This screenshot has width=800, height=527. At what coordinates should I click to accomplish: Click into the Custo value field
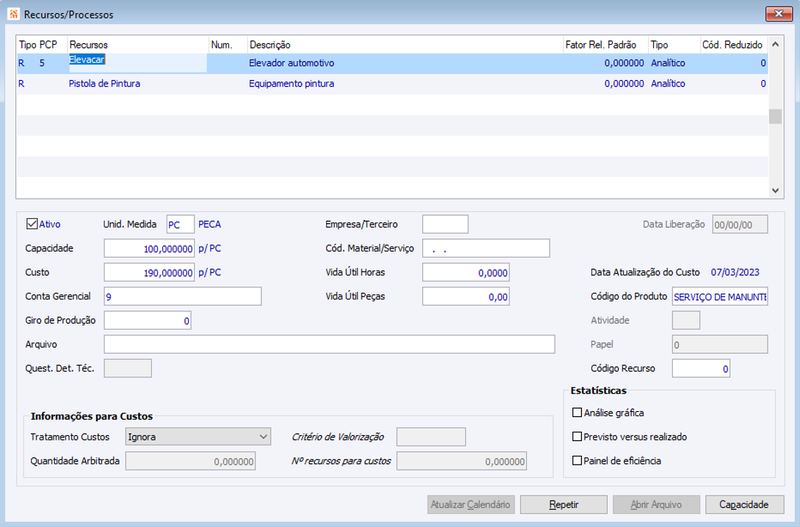point(149,272)
